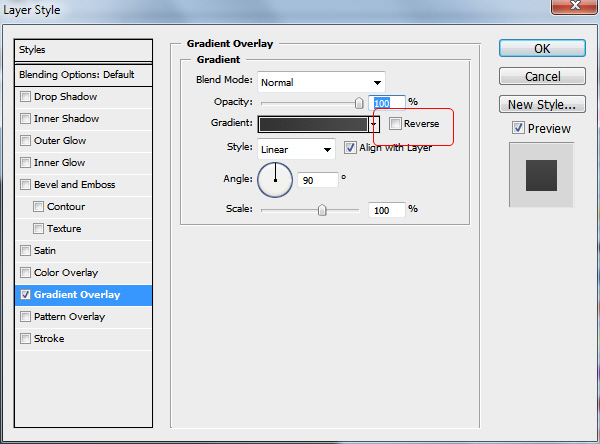Tick the Inner Shadow checkbox

(25, 119)
